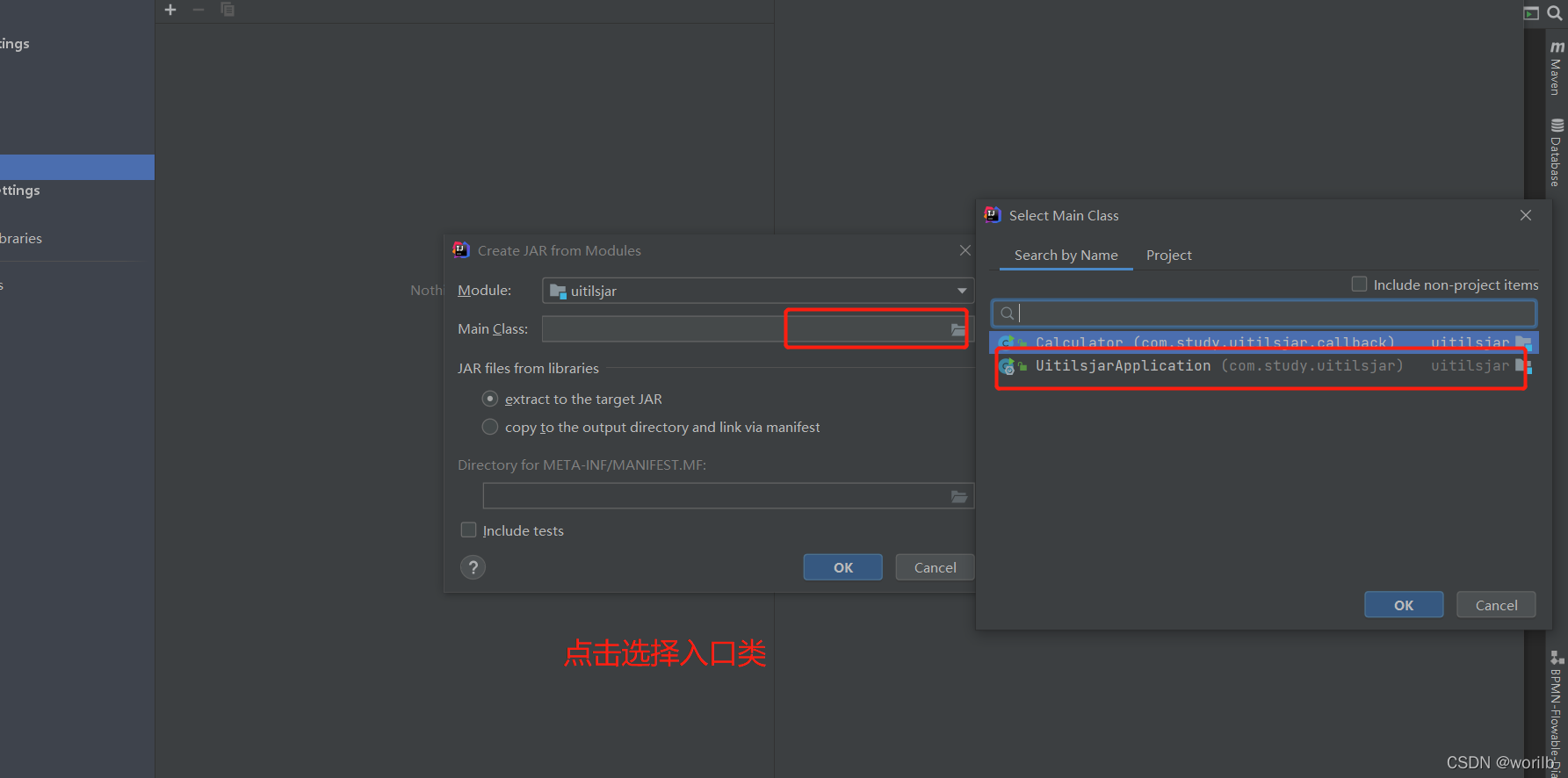Browse for Main Class via folder icon
1568x778 pixels.
(x=958, y=330)
